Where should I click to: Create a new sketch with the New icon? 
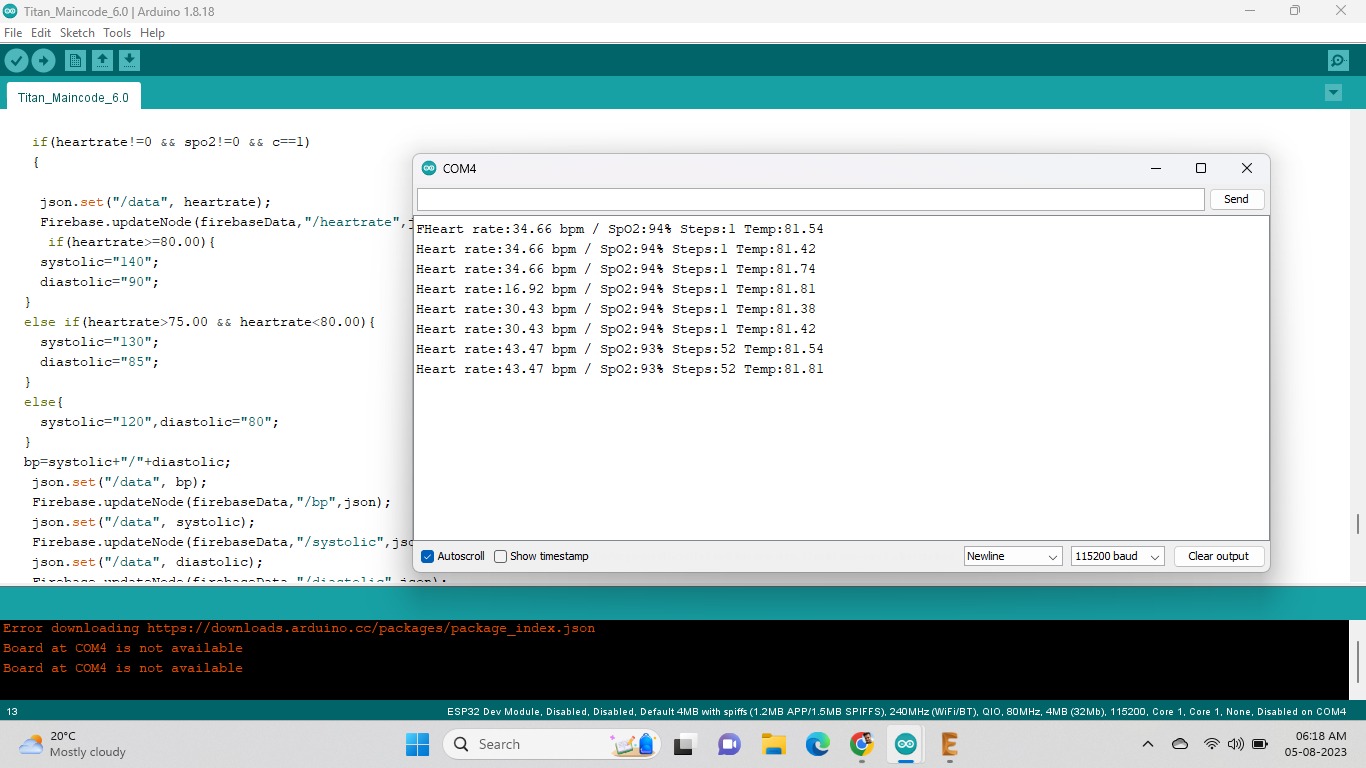coord(75,61)
